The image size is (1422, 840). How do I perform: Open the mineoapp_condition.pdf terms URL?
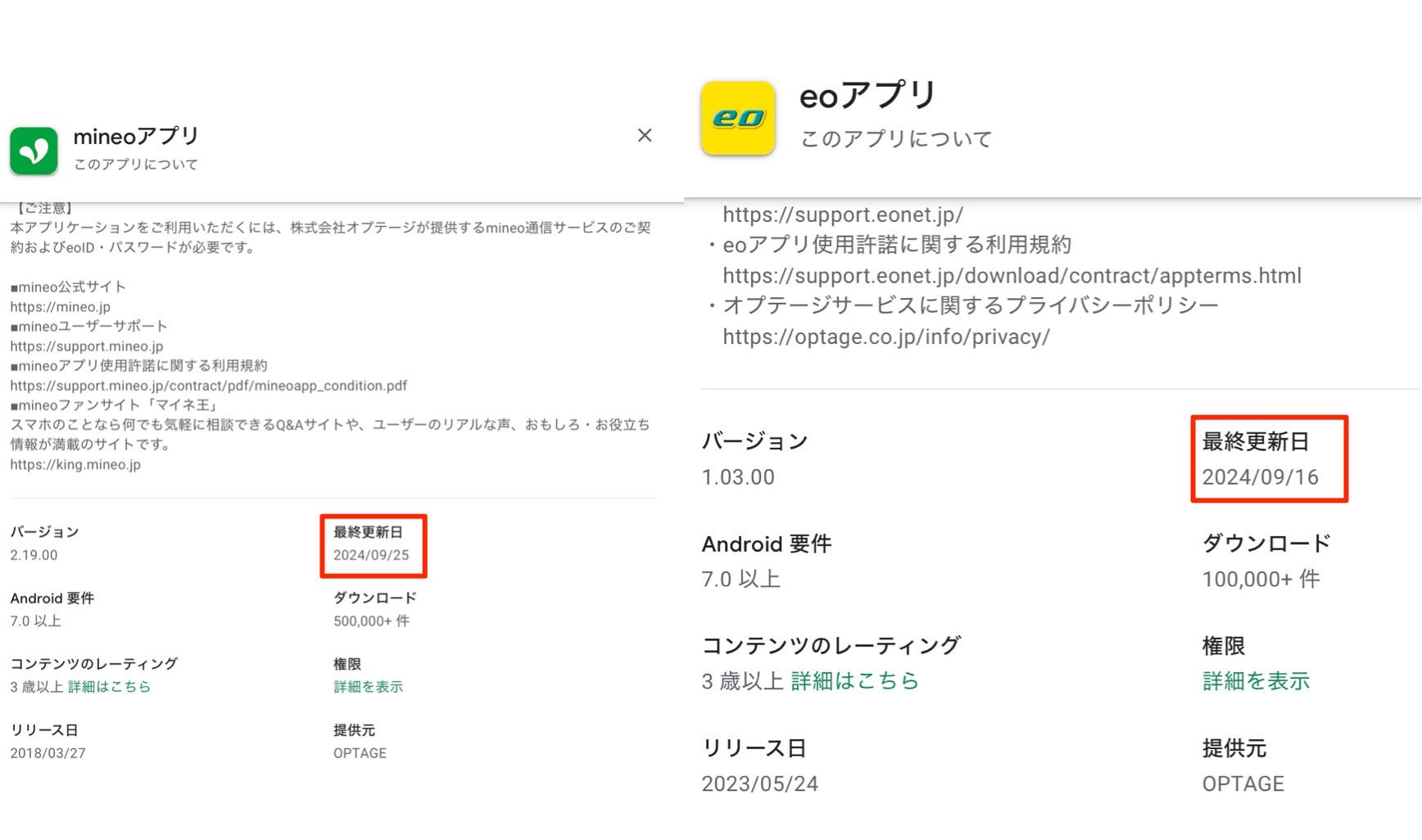[208, 386]
